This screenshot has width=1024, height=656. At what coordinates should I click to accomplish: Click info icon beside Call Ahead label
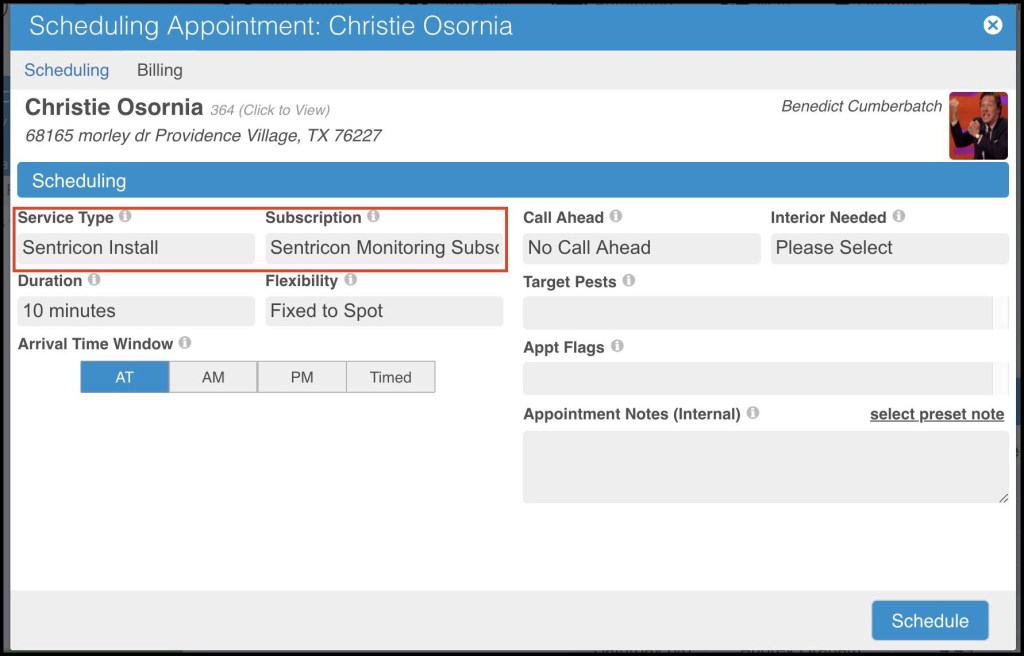[x=616, y=216]
